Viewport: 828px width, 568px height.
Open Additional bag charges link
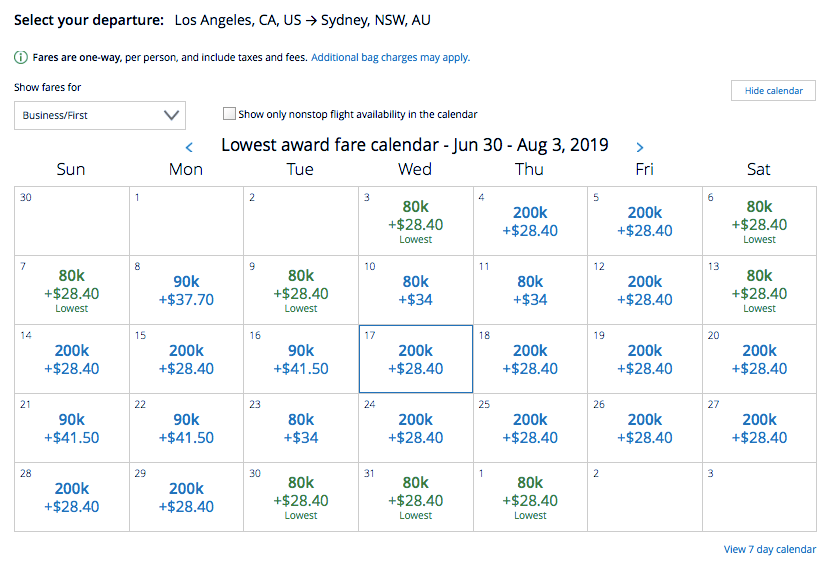[390, 58]
